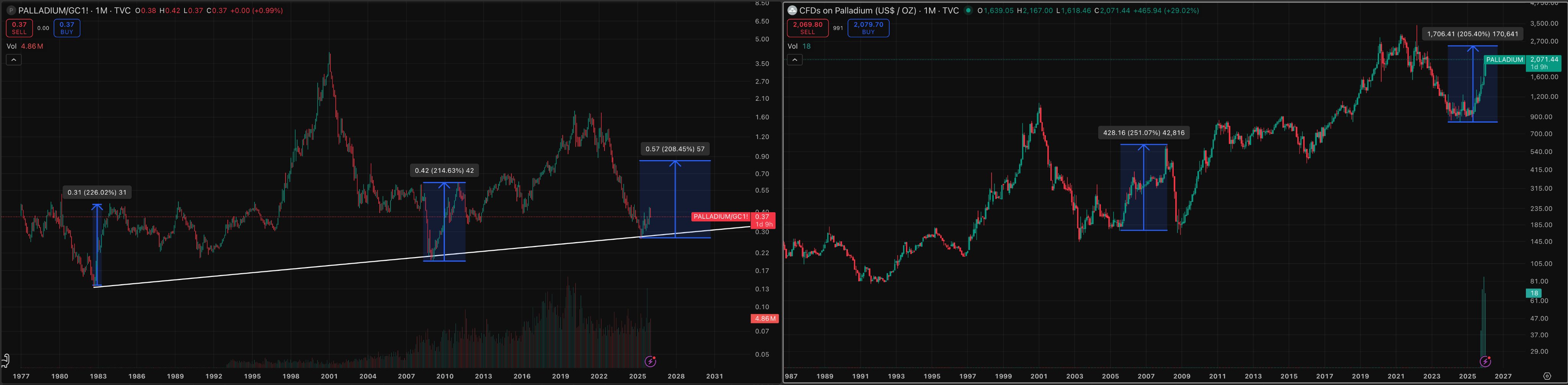Click the purple lightning event icon on right chart
This screenshot has height=385, width=1568.
point(1485,361)
